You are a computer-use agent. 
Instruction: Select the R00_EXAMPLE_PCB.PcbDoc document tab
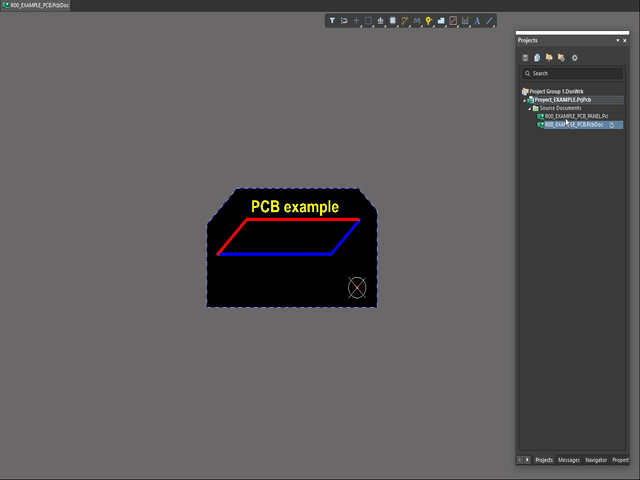(x=36, y=6)
